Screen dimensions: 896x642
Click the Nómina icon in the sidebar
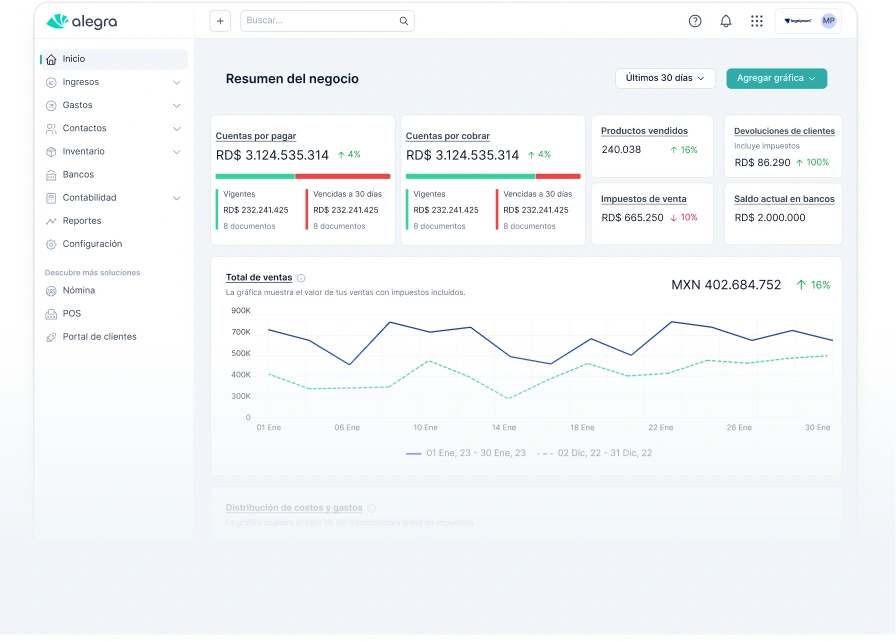51,291
